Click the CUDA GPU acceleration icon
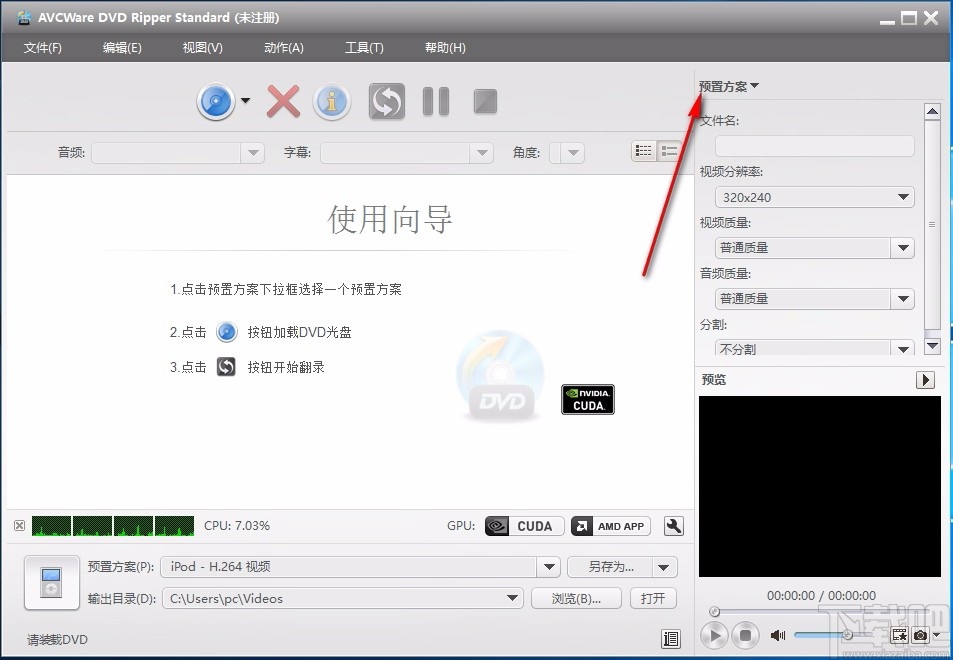Image resolution: width=953 pixels, height=660 pixels. [x=523, y=525]
